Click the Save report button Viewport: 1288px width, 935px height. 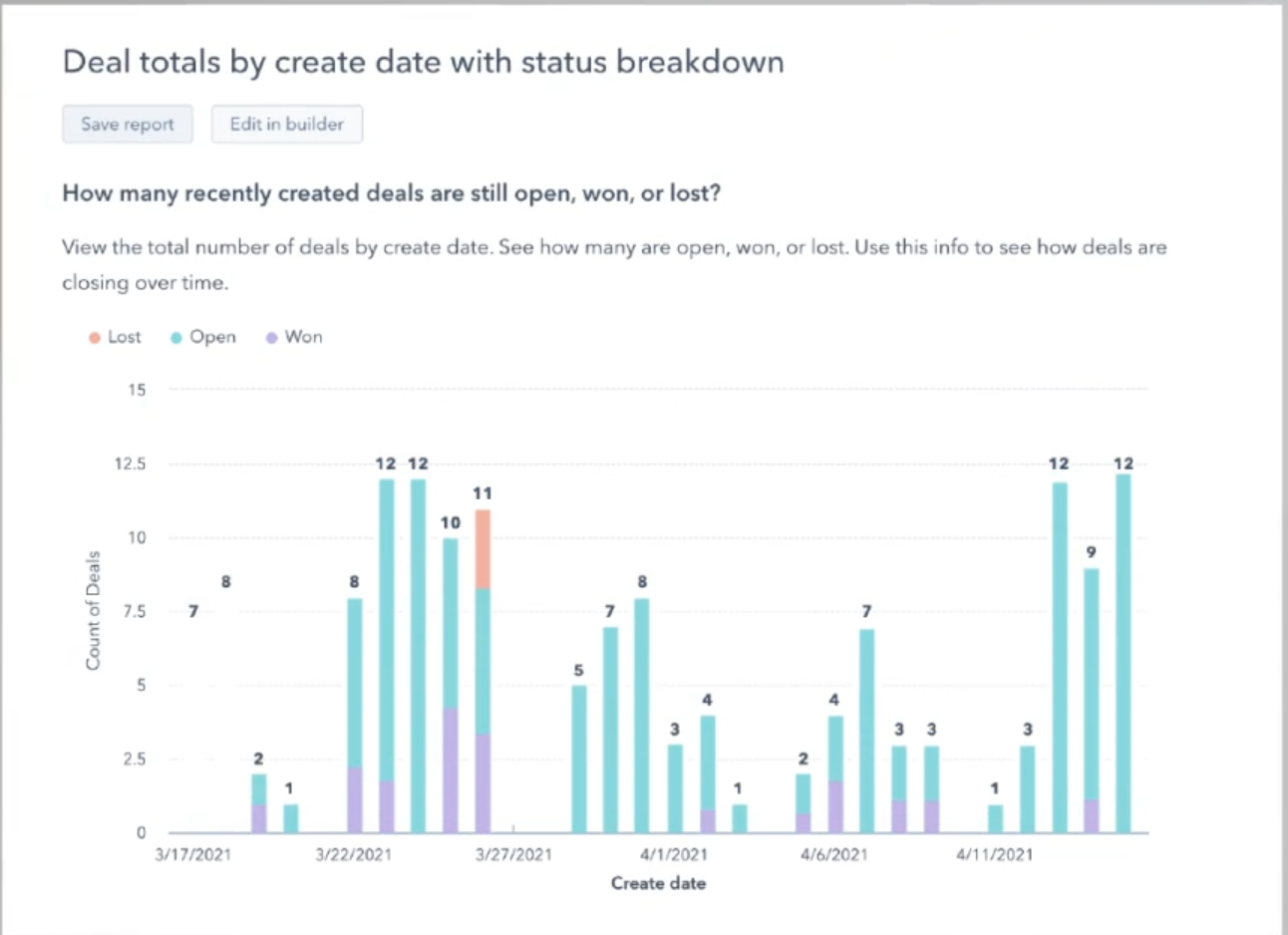pos(128,125)
